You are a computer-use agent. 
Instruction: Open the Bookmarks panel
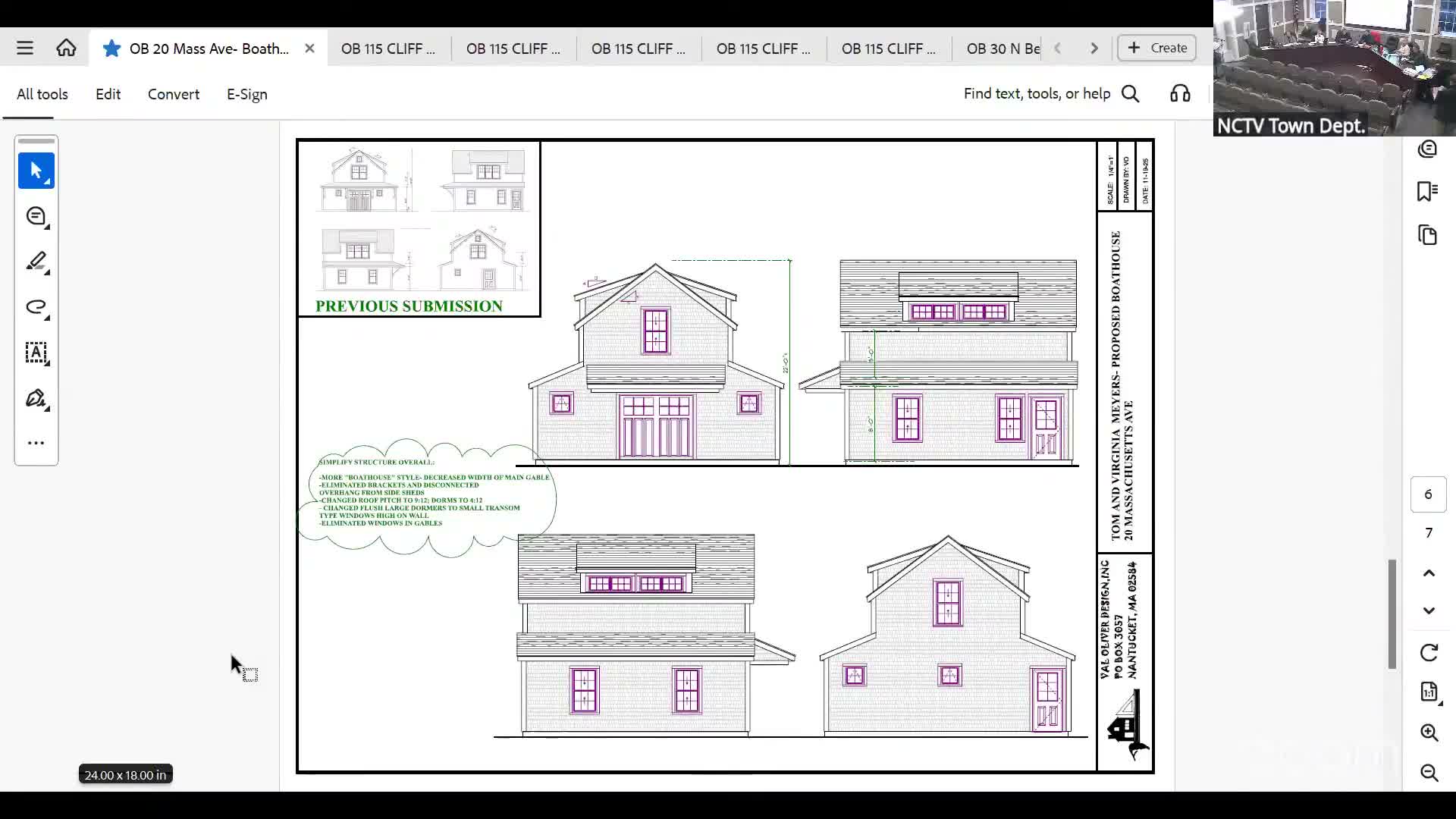click(1429, 191)
